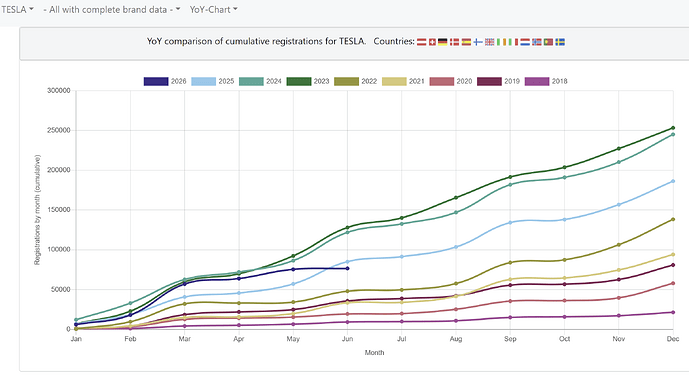Select the 2024 line's December data point
Viewport: 689px width, 376px height.
point(673,134)
